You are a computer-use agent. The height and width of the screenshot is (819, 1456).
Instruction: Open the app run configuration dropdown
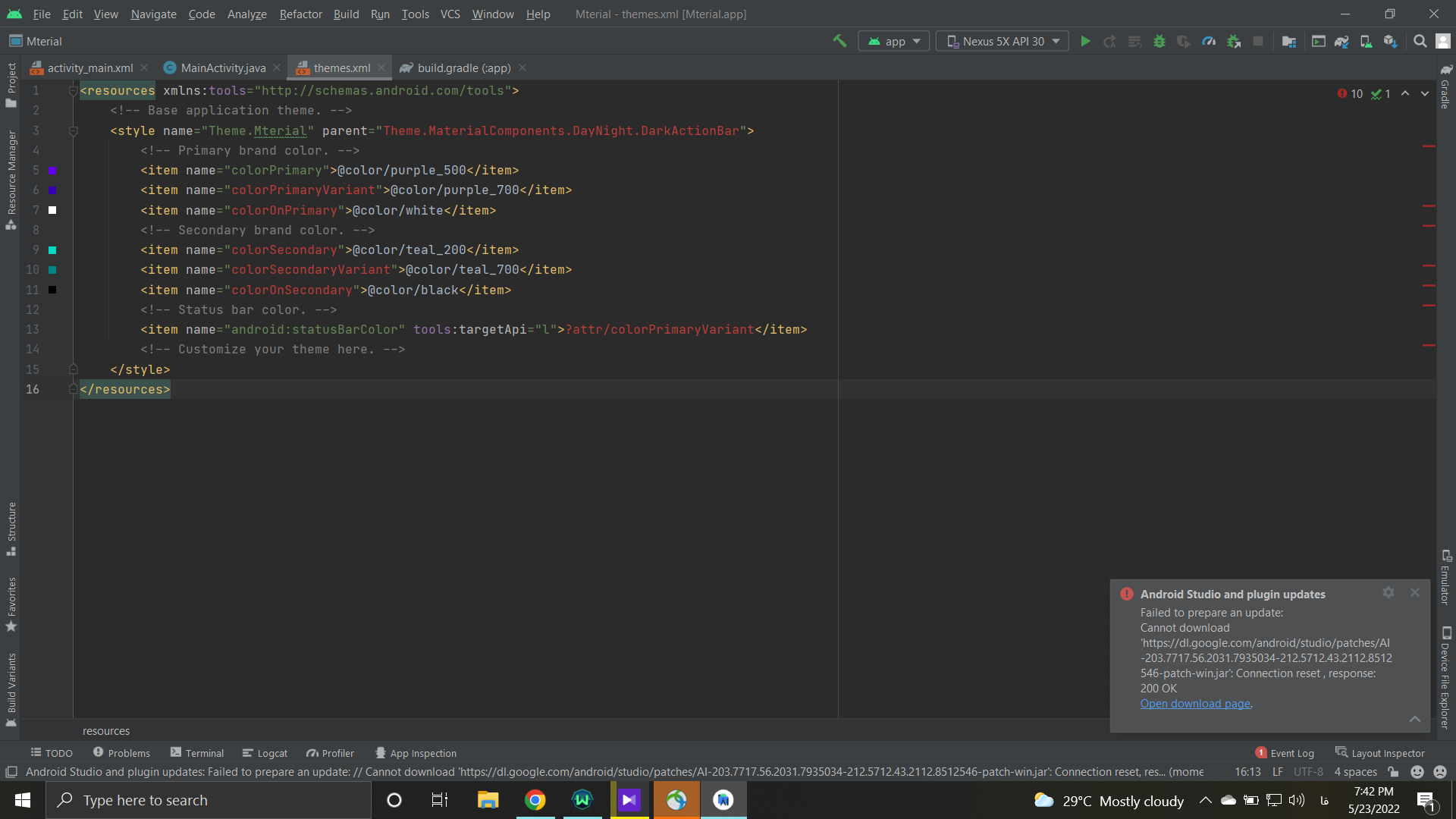pyautogui.click(x=894, y=41)
